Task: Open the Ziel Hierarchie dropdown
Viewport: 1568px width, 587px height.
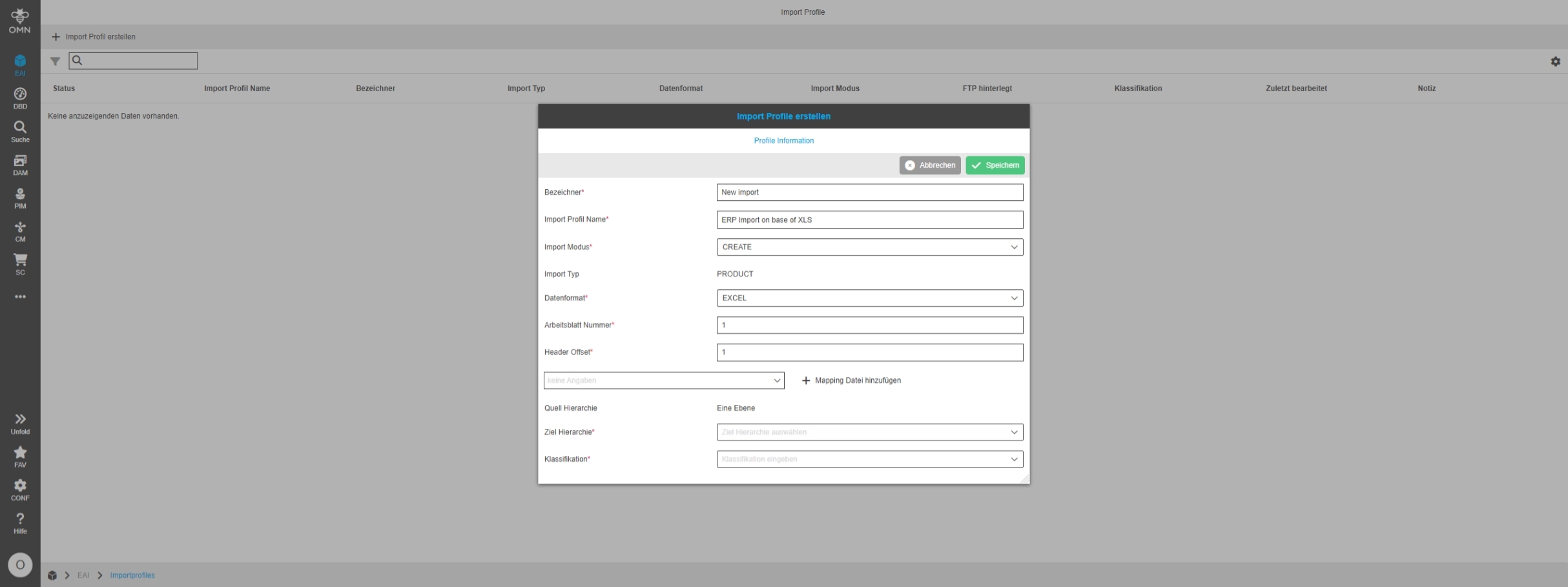Action: coord(870,432)
